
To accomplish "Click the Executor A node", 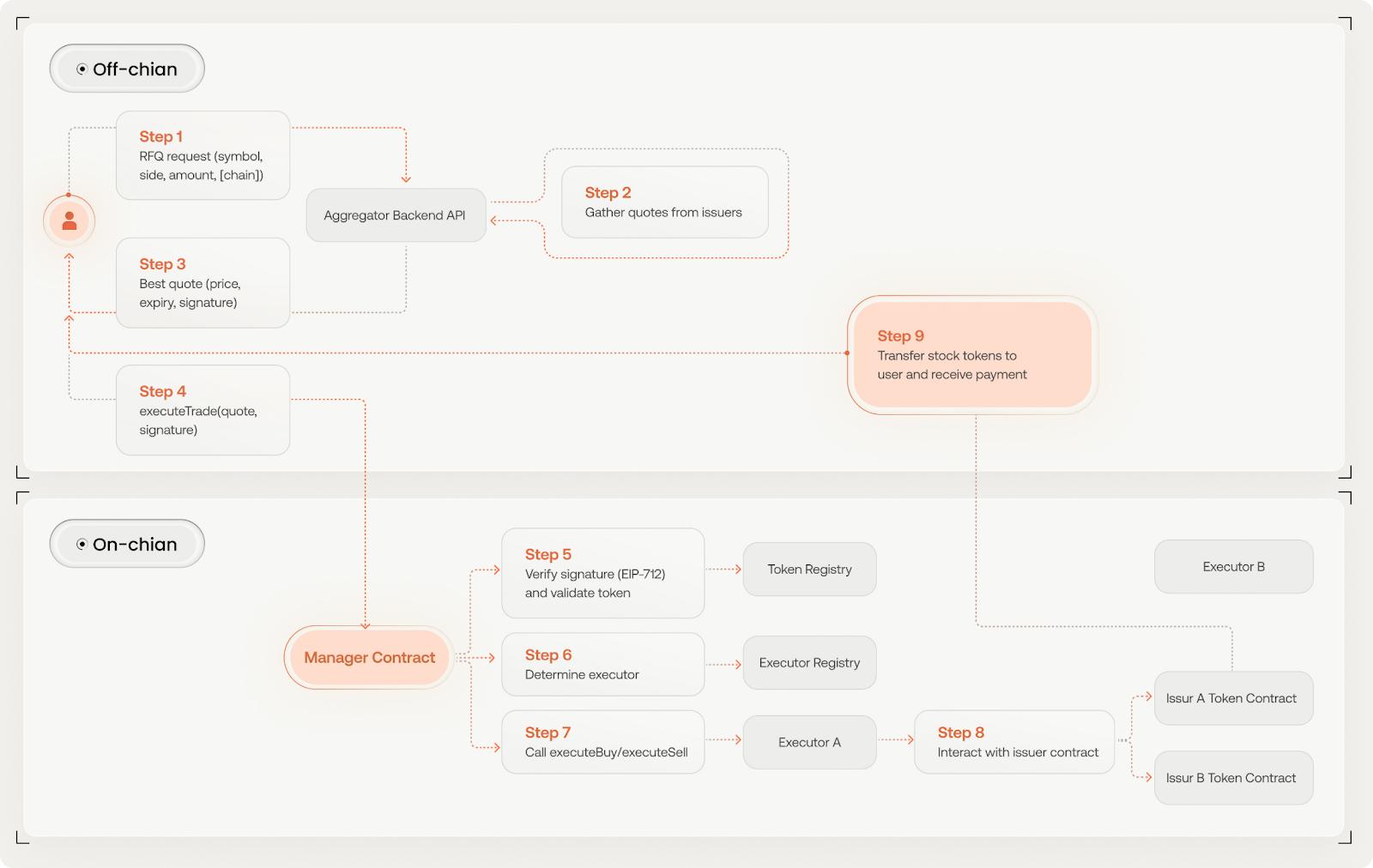I will [809, 743].
